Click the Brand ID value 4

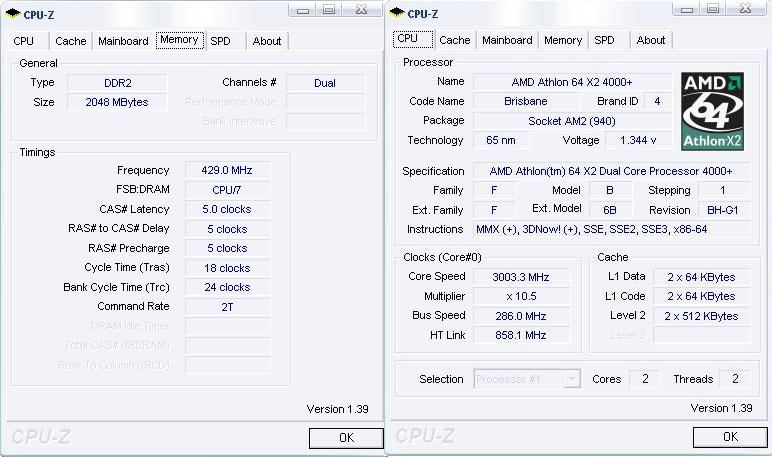point(657,101)
